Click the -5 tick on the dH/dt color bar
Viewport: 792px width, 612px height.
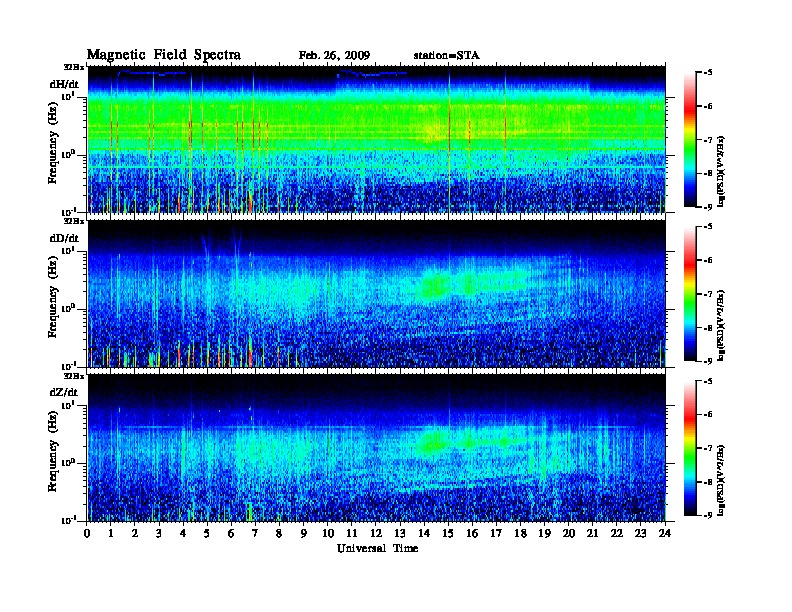pyautogui.click(x=708, y=73)
